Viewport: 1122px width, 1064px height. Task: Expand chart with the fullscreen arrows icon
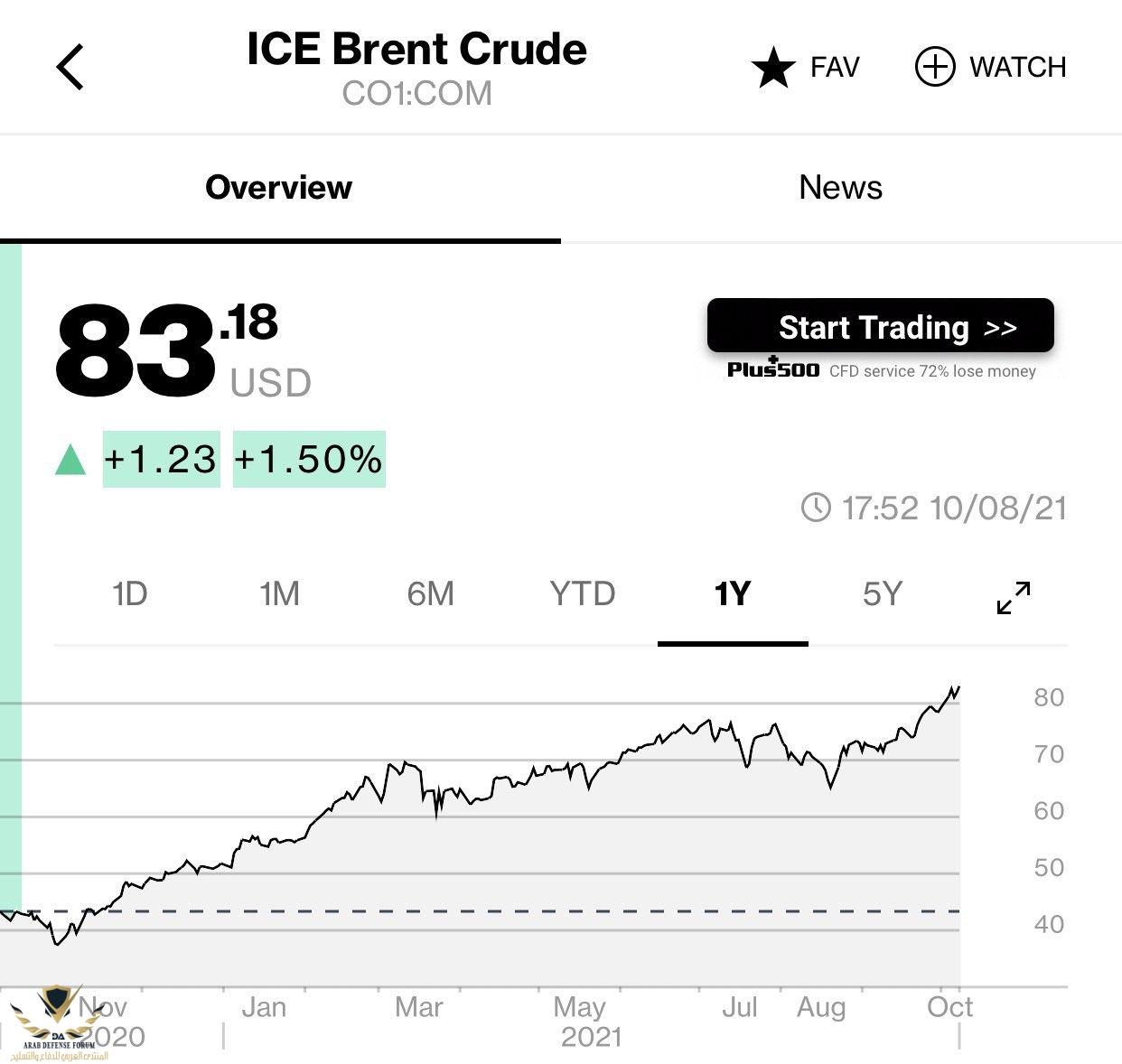click(x=1014, y=597)
